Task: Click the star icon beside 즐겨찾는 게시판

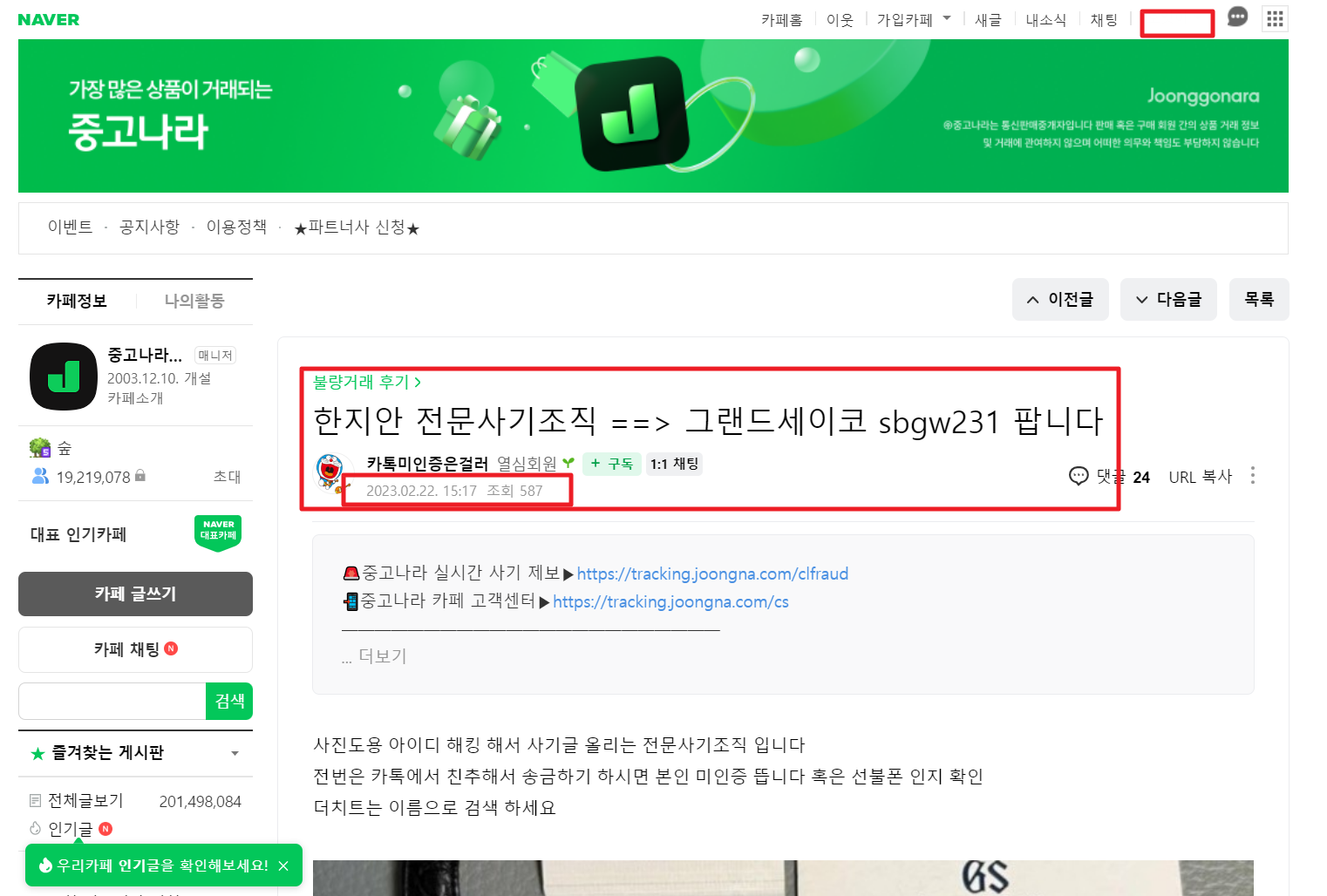Action: tap(37, 753)
